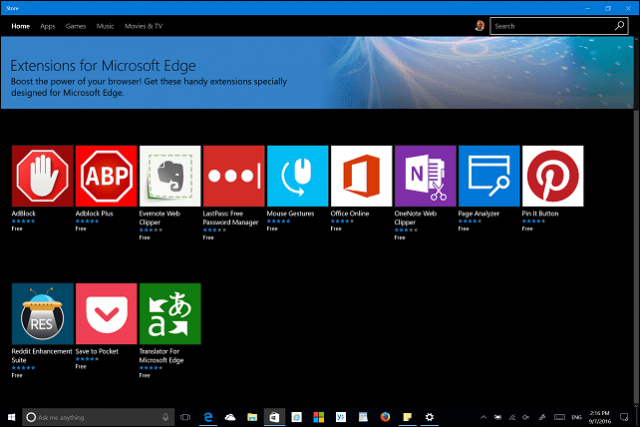
Task: Click the Office Online title text
Action: [x=350, y=214]
